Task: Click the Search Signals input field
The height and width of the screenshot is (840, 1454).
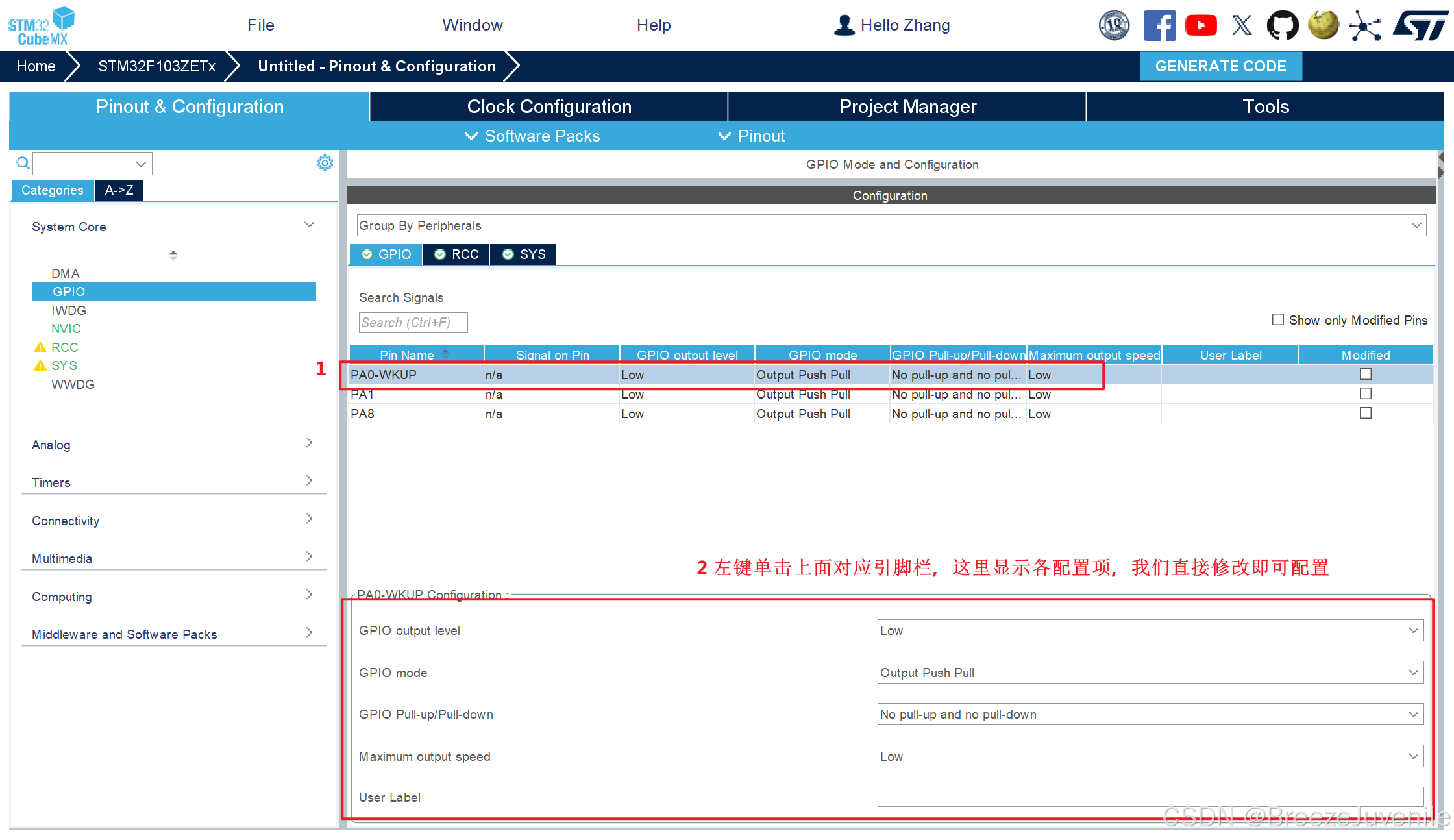Action: click(x=413, y=323)
